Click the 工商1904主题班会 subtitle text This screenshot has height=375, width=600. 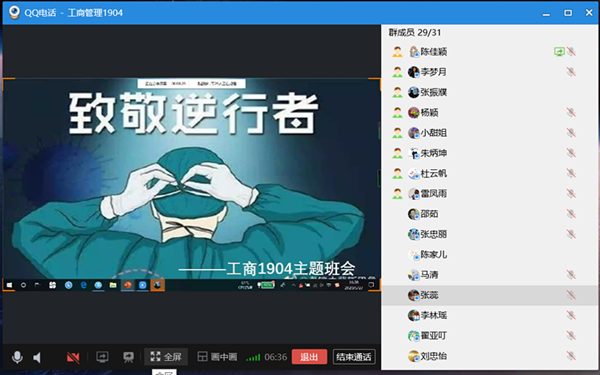[291, 269]
